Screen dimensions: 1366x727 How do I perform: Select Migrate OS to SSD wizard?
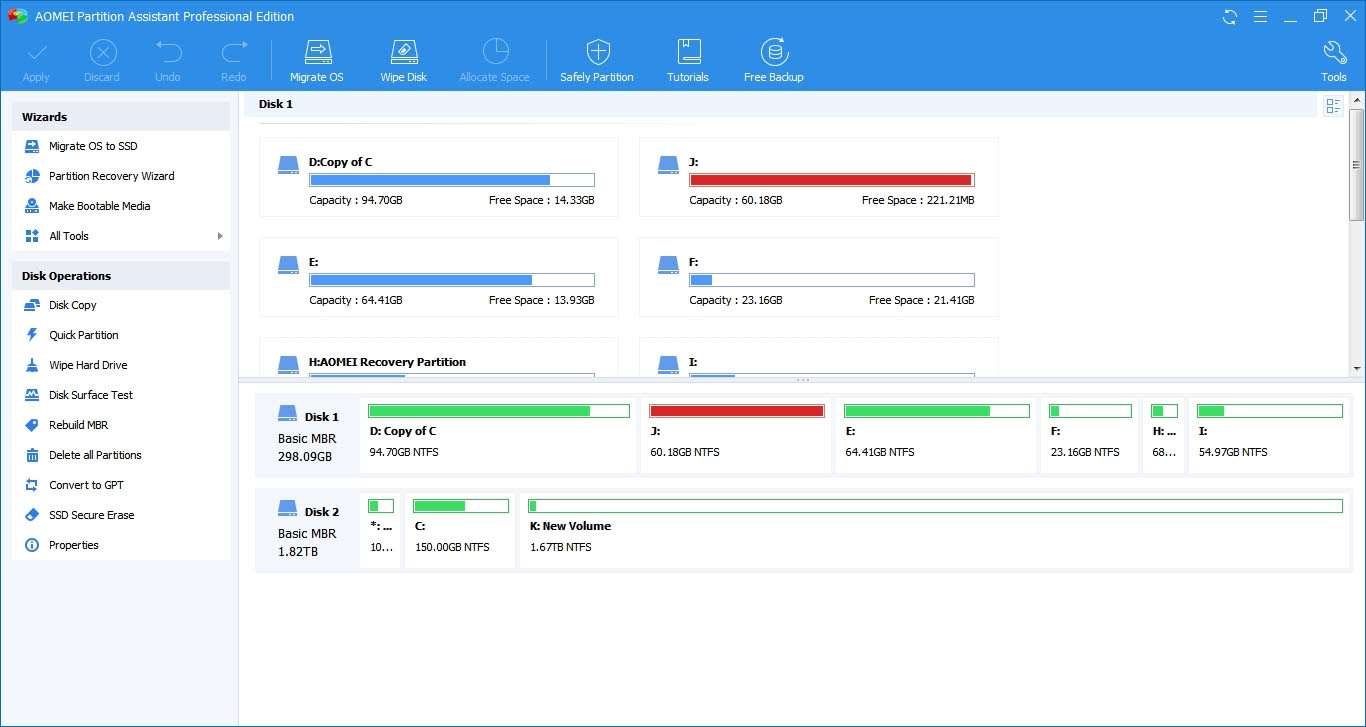[93, 146]
